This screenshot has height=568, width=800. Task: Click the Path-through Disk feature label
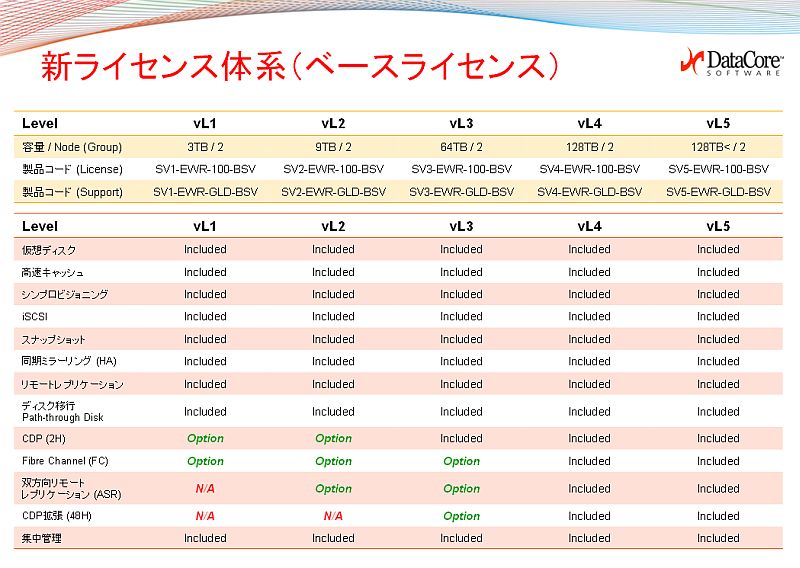(x=62, y=417)
